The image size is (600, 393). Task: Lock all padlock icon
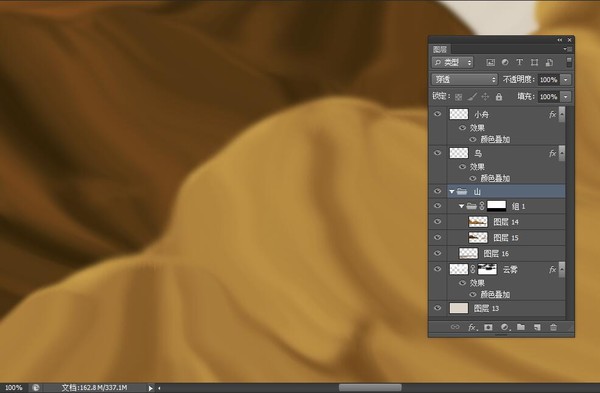(498, 97)
